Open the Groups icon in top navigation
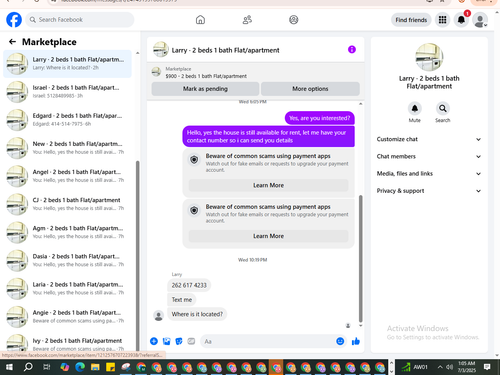The height and width of the screenshot is (375, 500). tap(294, 20)
